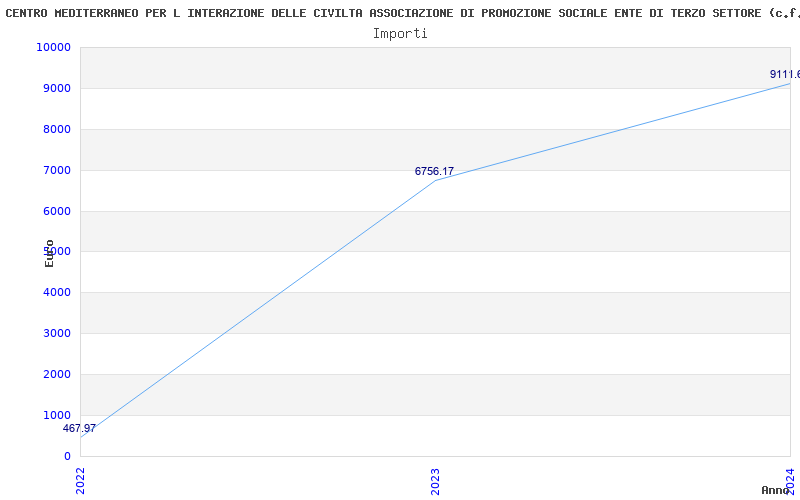This screenshot has width=800, height=500.
Task: Click the chart title 'Importi'
Action: pos(400,34)
